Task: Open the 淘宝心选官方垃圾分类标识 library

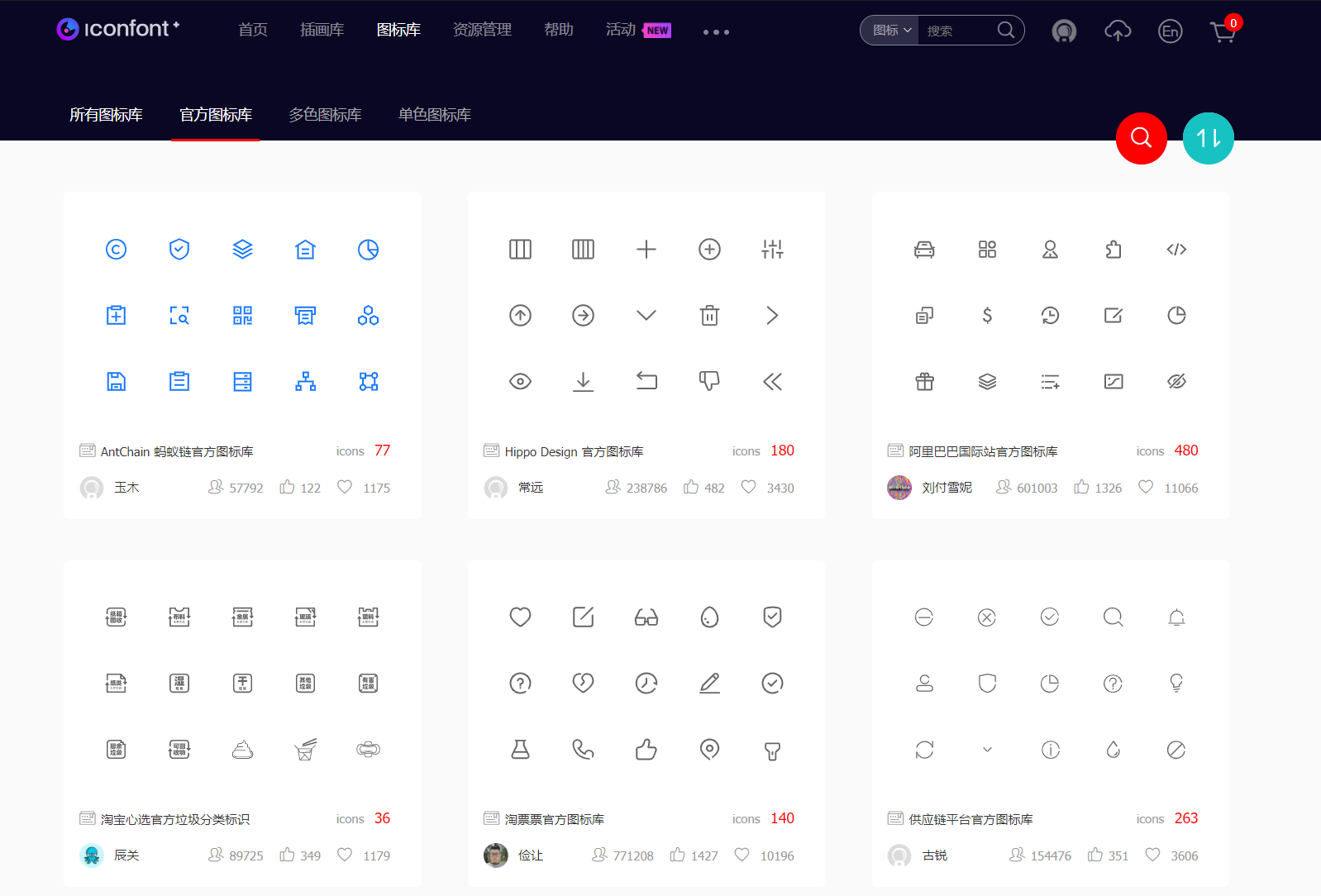Action: tap(175, 819)
